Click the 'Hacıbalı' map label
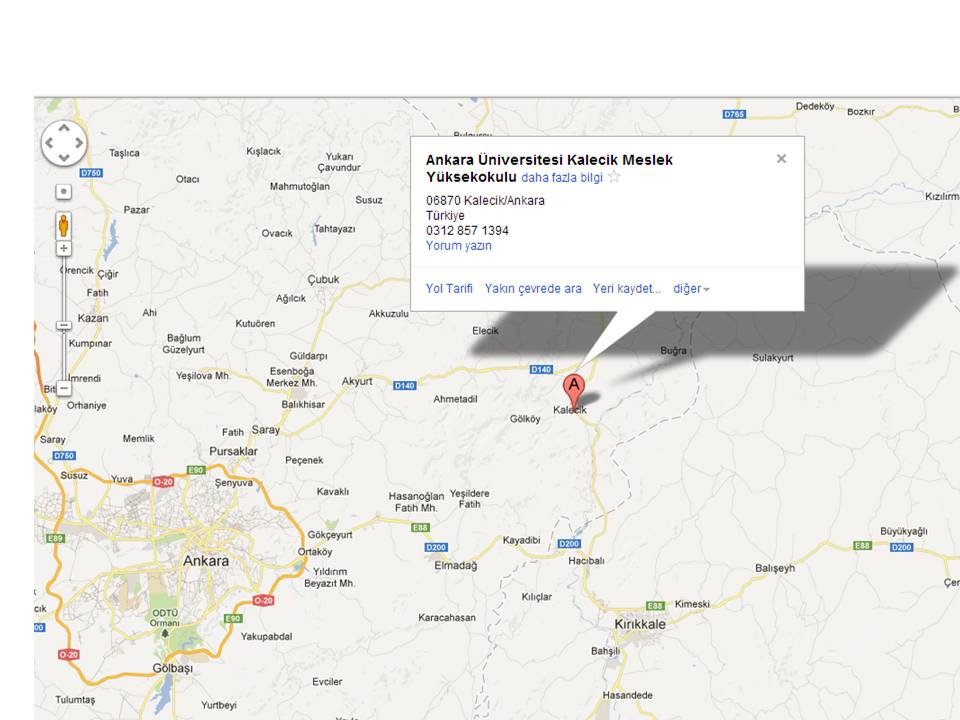 point(586,561)
